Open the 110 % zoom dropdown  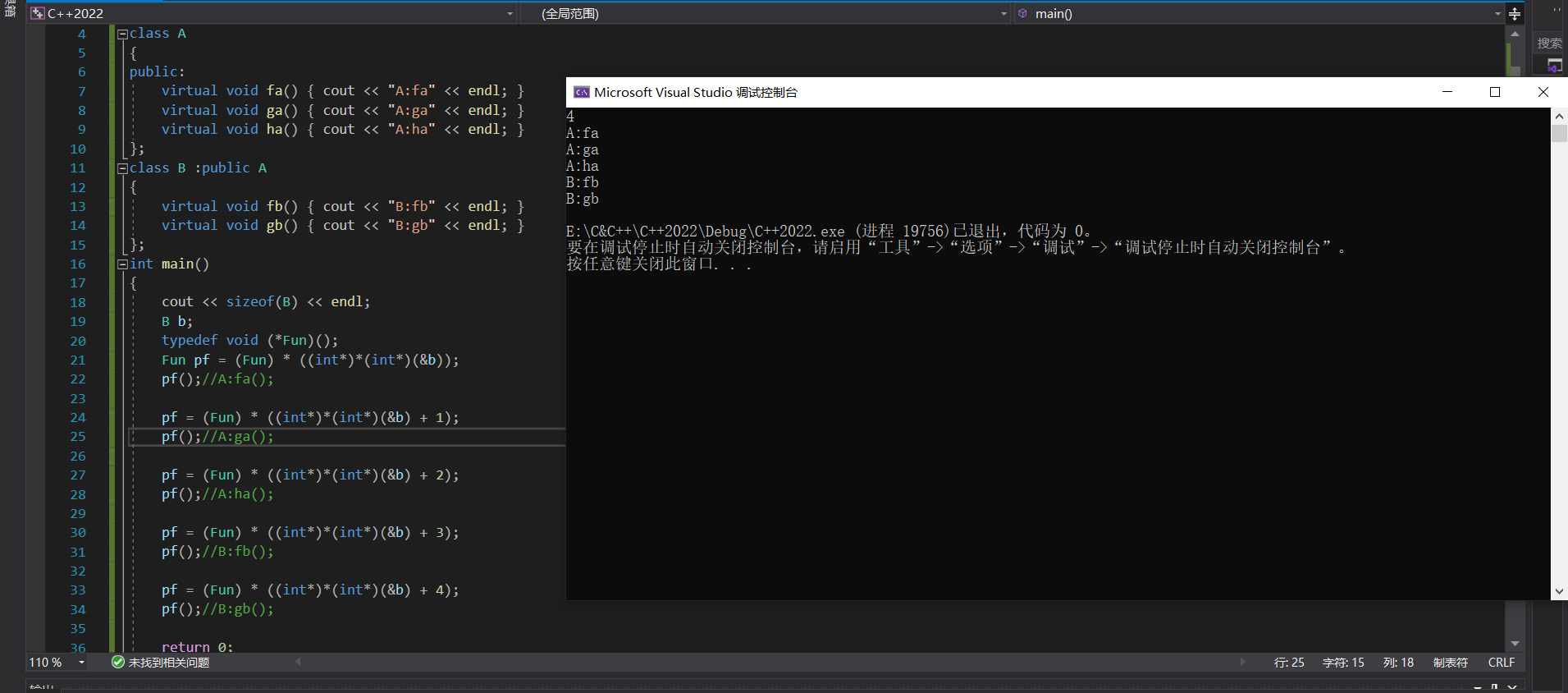(x=81, y=663)
